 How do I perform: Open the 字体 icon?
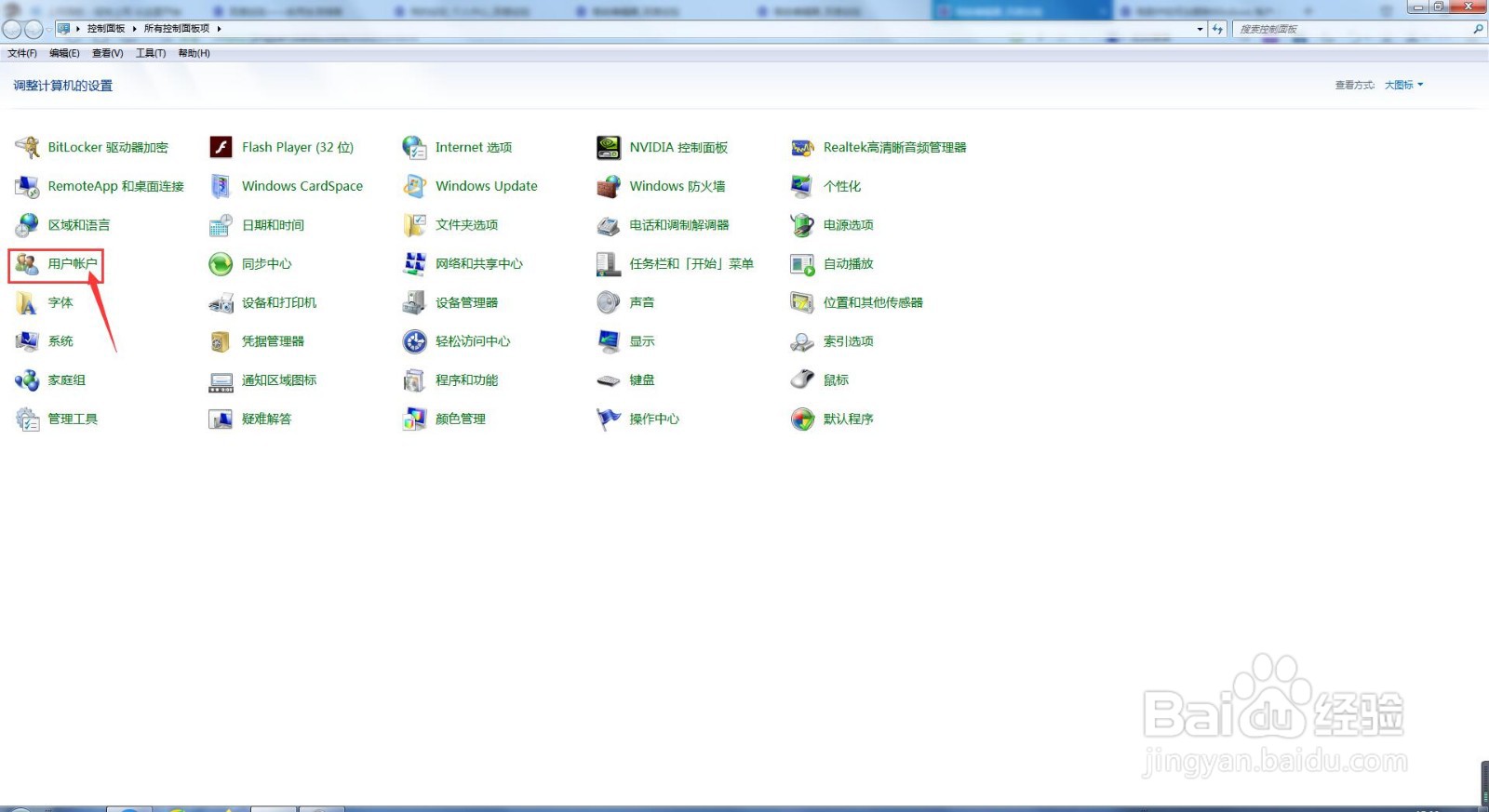point(27,303)
